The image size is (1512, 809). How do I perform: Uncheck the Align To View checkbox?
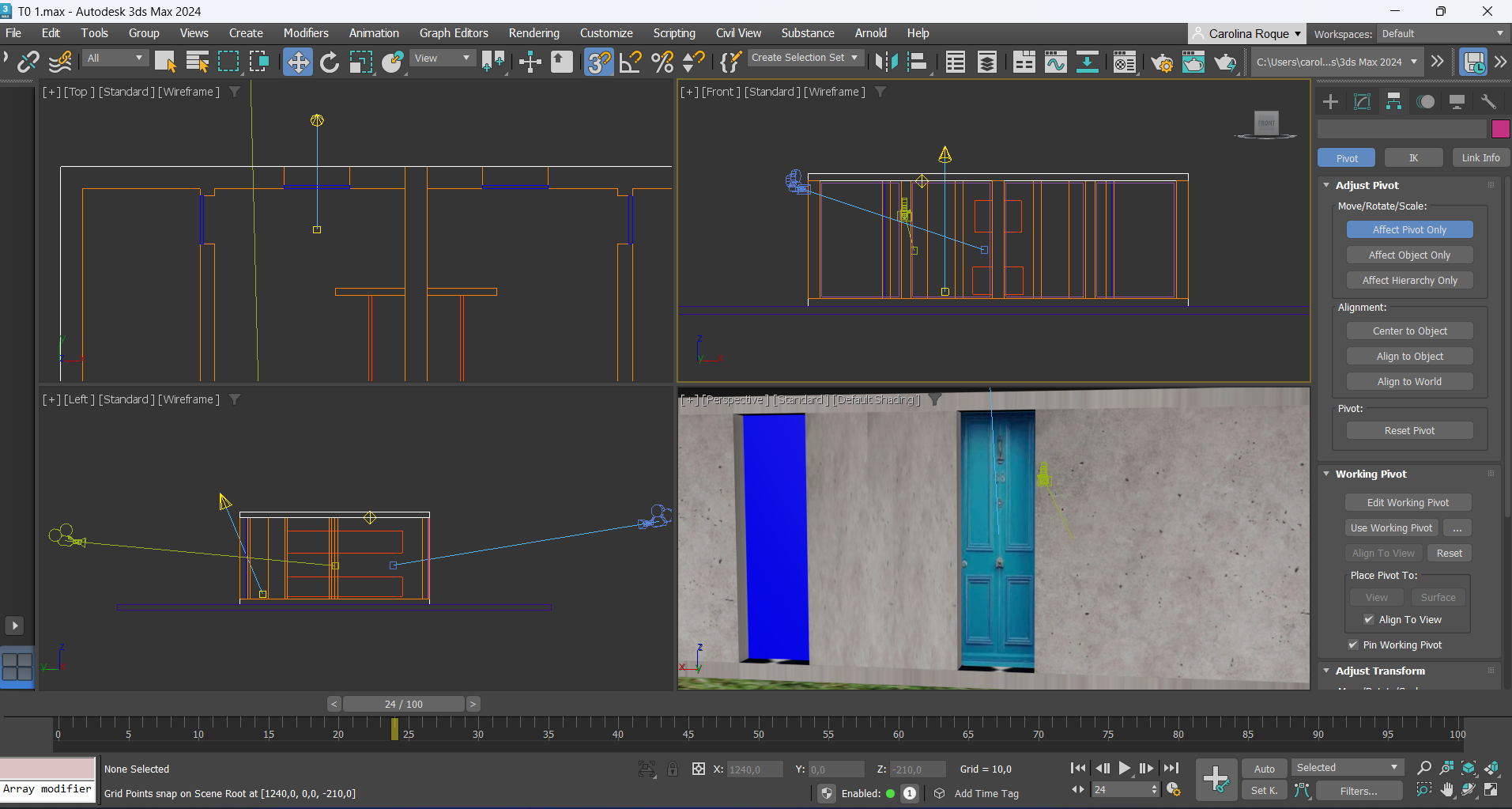1369,619
